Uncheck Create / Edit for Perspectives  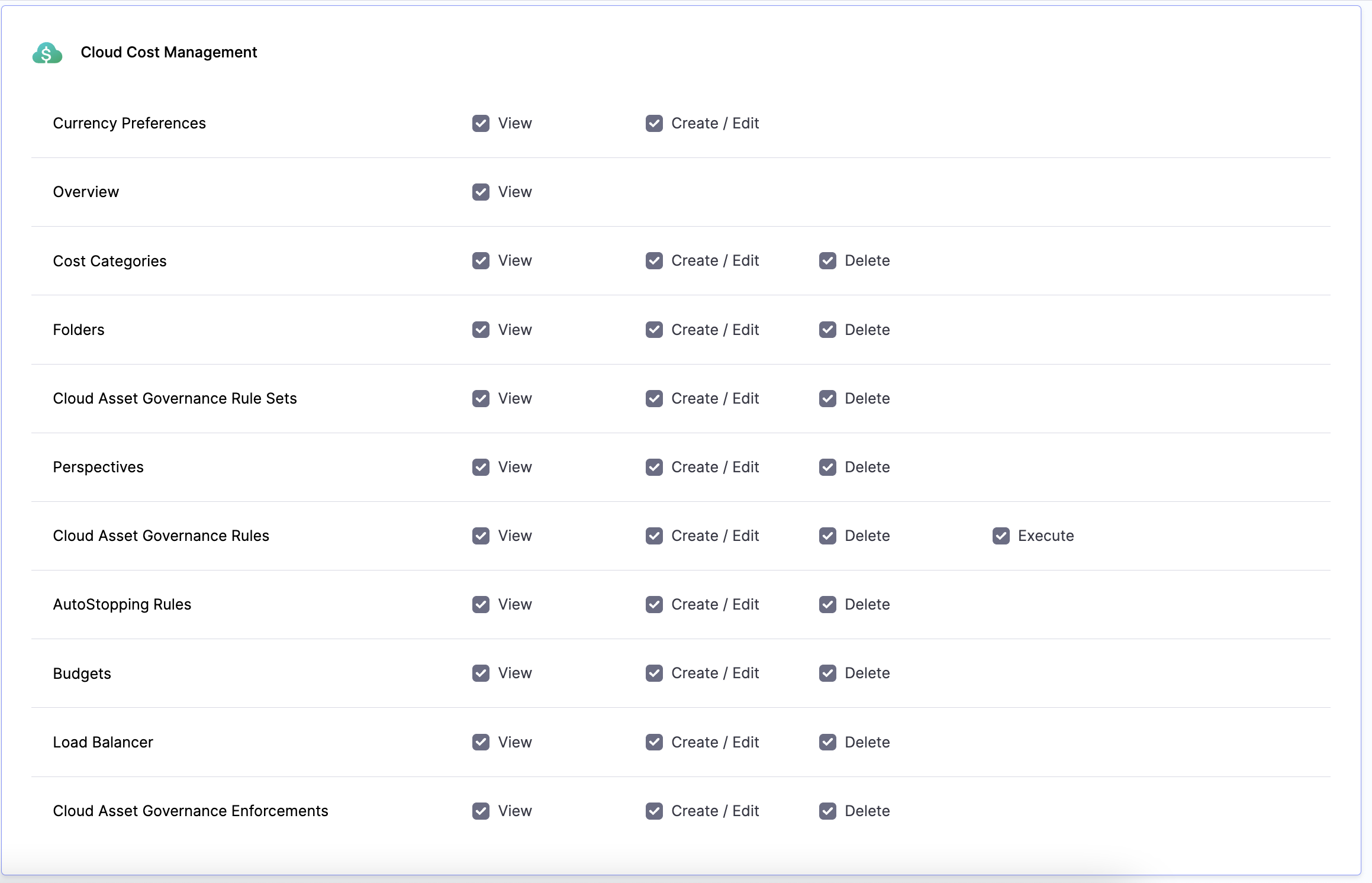[x=654, y=467]
